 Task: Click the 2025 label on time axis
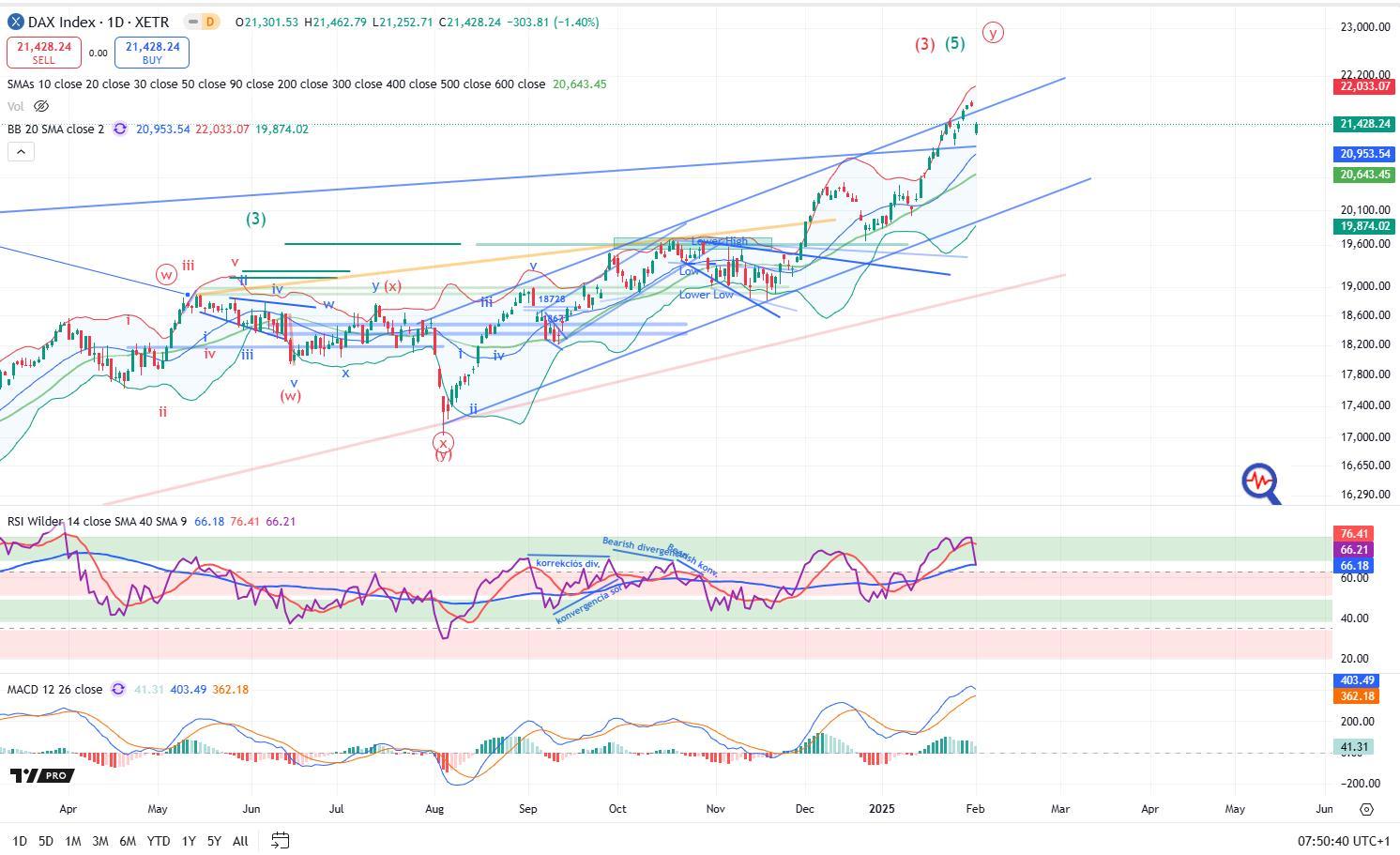tap(883, 809)
